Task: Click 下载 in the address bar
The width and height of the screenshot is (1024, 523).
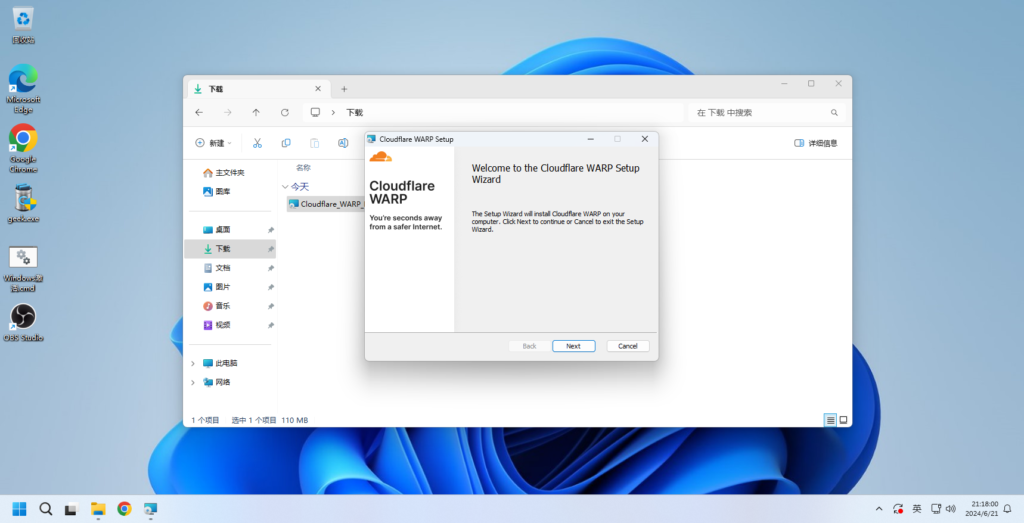Action: (x=355, y=112)
